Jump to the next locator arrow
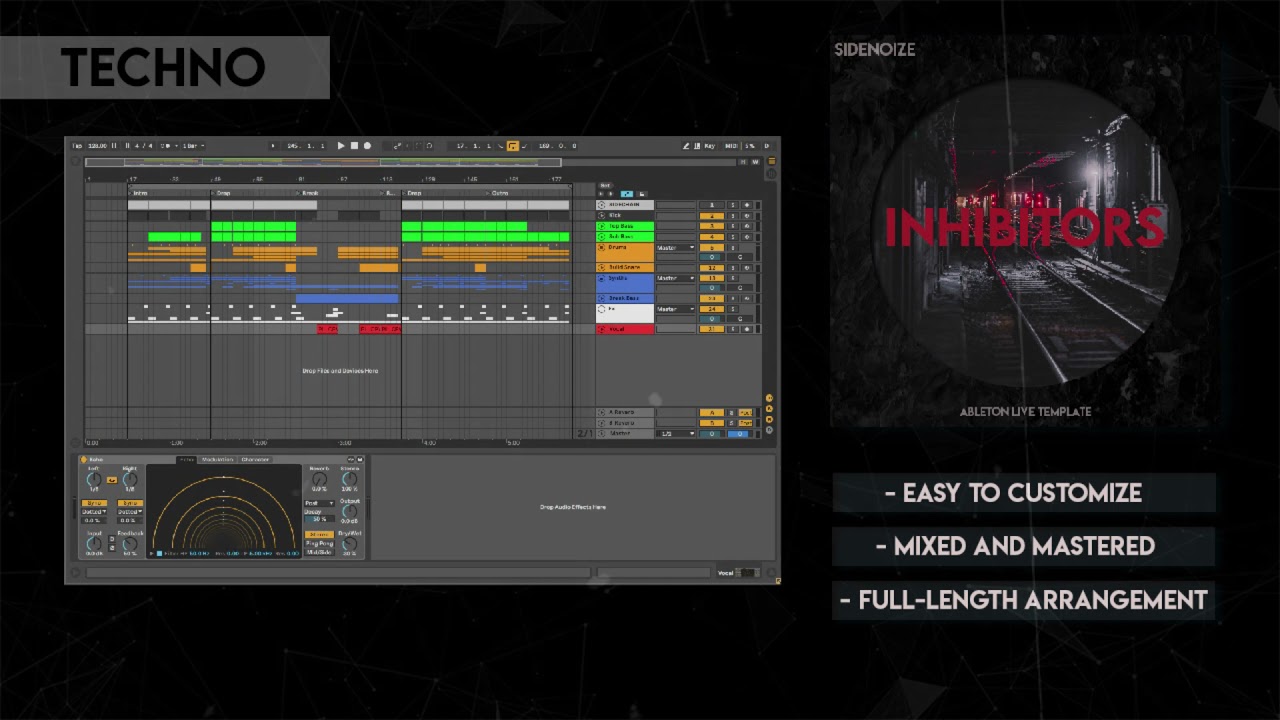1280x720 pixels. 610,194
